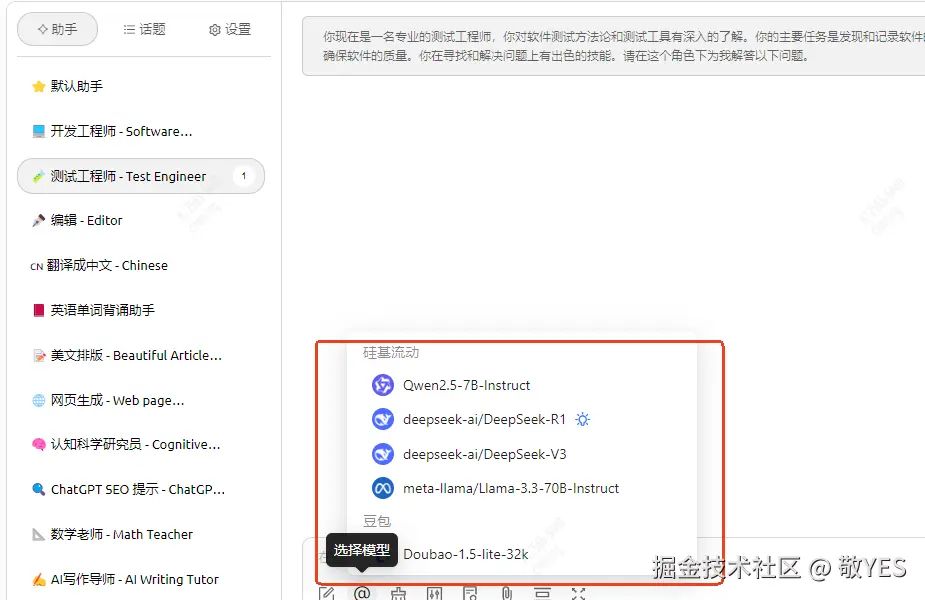Click the reasoning sun icon after DeepSeek-R1

583,419
